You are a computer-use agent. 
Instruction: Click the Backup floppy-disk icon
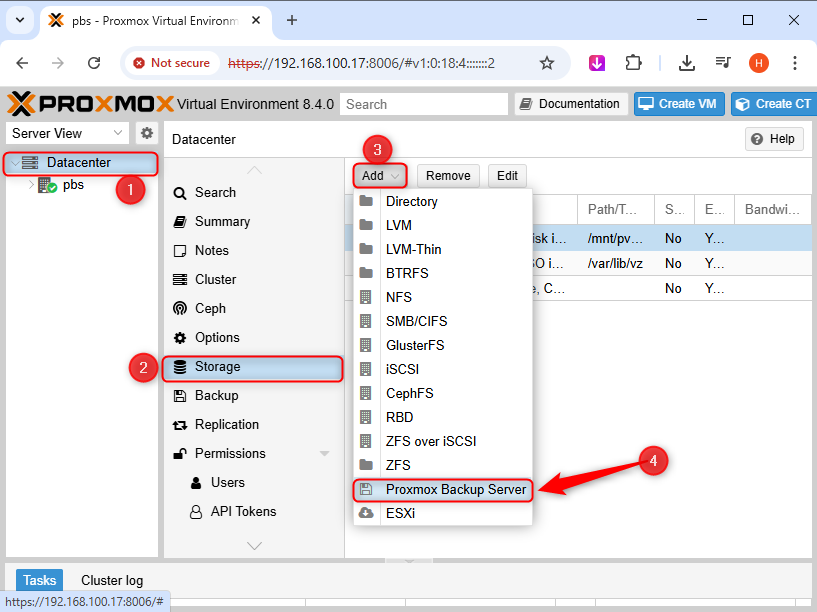click(180, 396)
